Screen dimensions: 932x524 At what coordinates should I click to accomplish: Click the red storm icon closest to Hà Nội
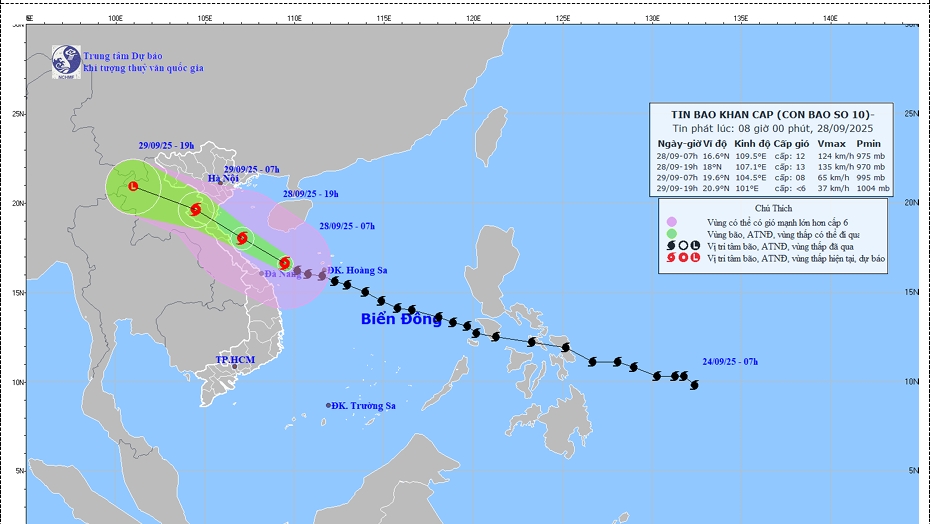[195, 210]
